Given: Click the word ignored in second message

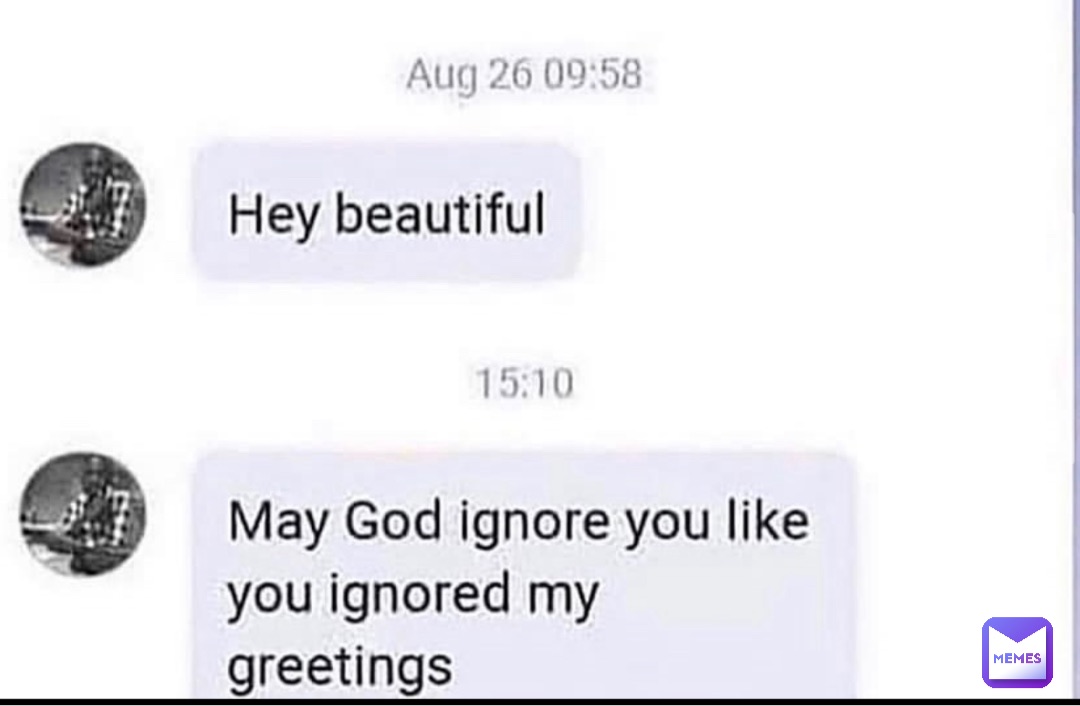Looking at the screenshot, I should (419, 596).
